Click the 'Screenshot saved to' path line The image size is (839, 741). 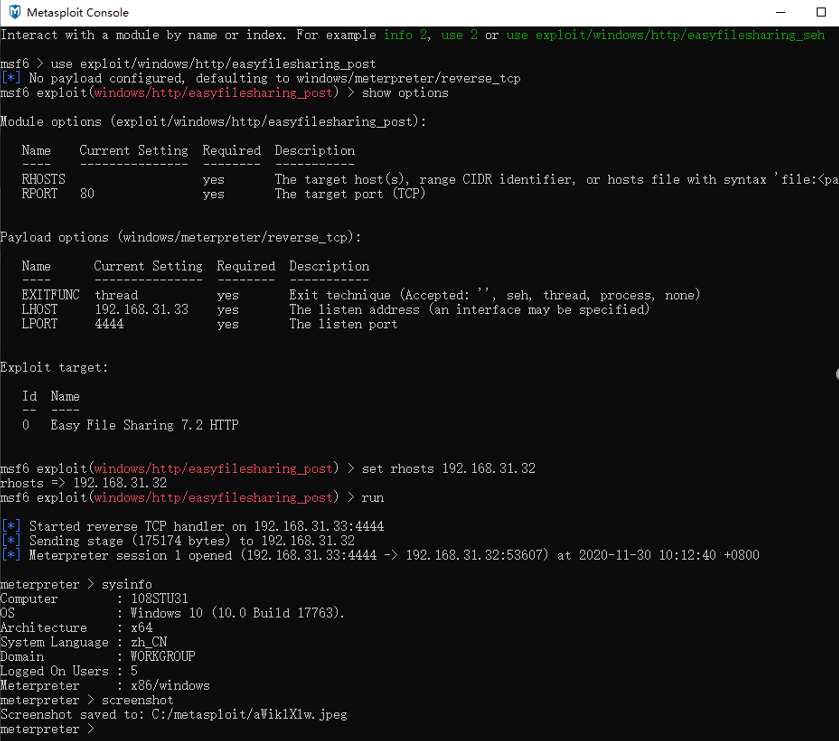174,714
